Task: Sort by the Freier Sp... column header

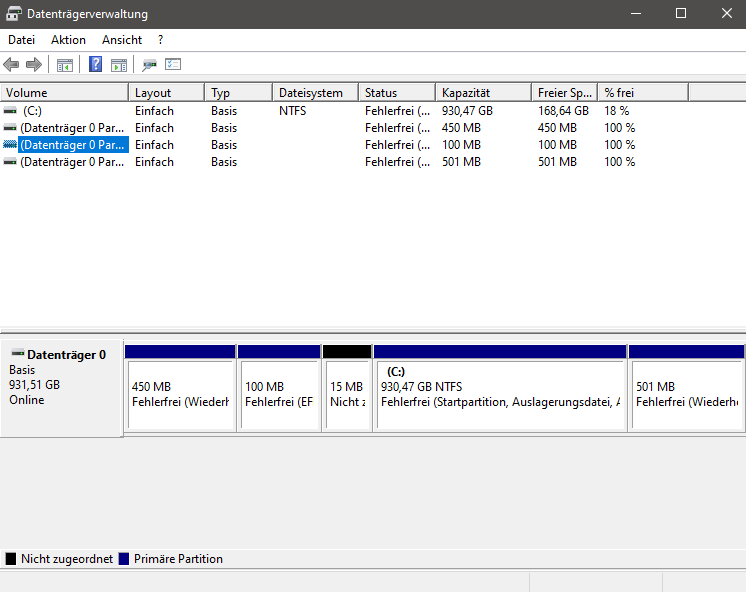Action: pos(565,93)
